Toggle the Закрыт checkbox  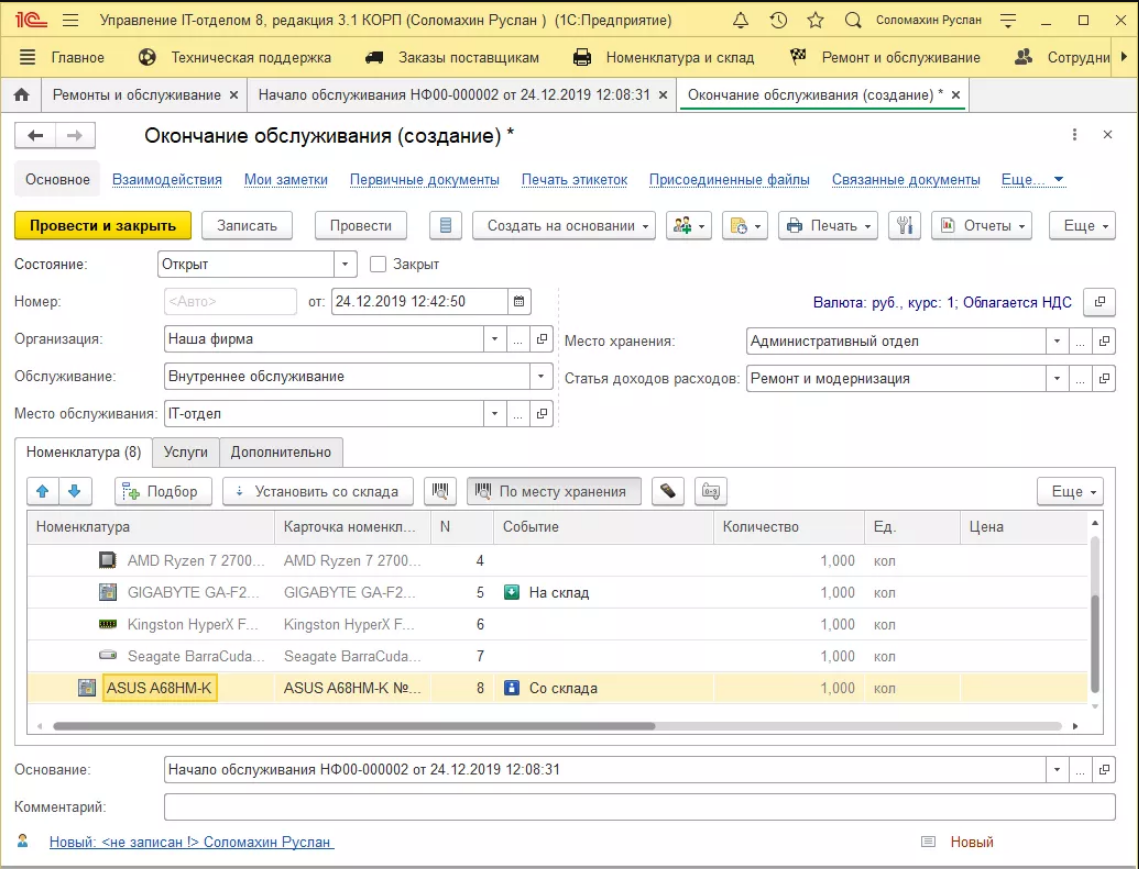(378, 264)
